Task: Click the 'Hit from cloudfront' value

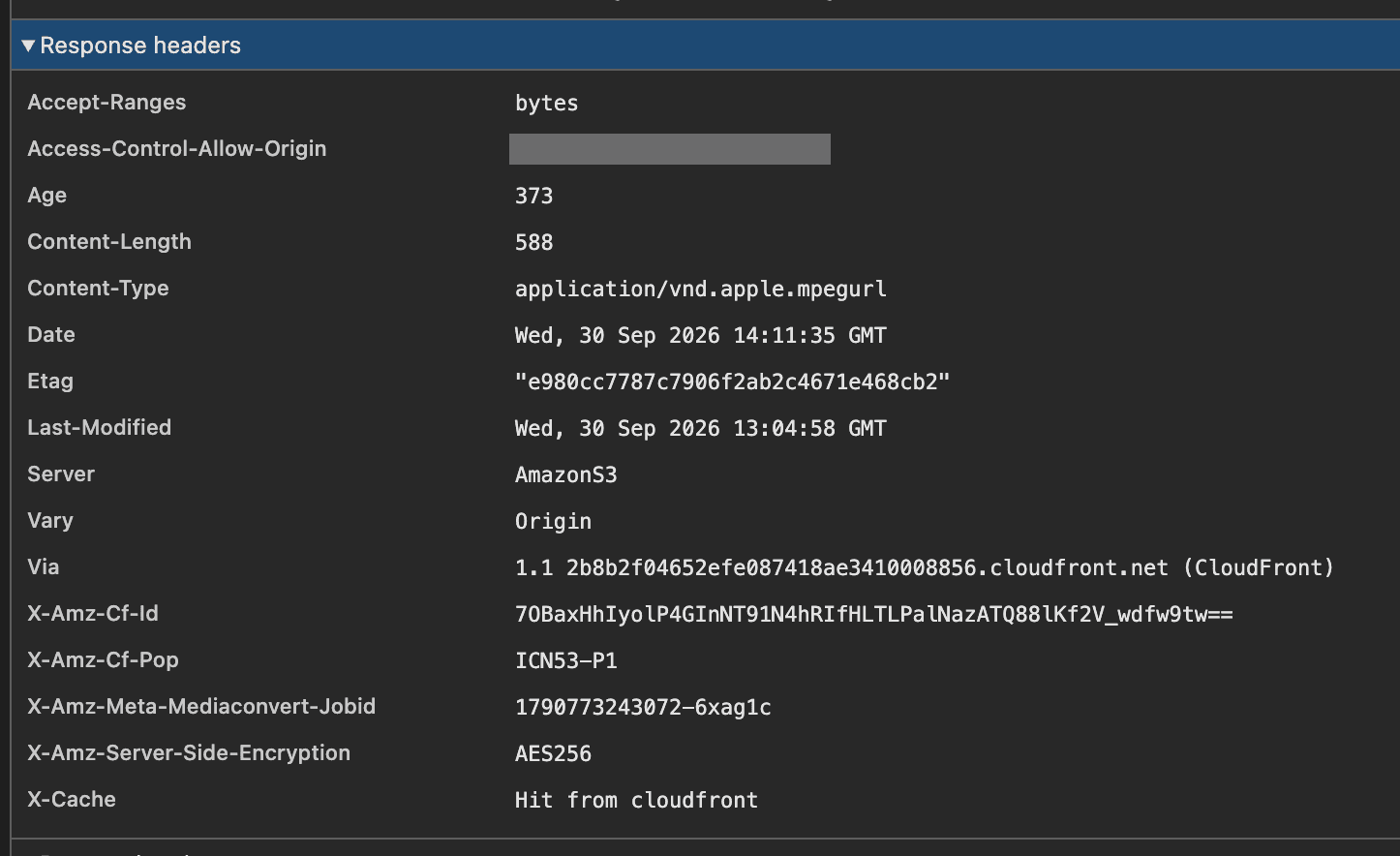Action: [636, 800]
